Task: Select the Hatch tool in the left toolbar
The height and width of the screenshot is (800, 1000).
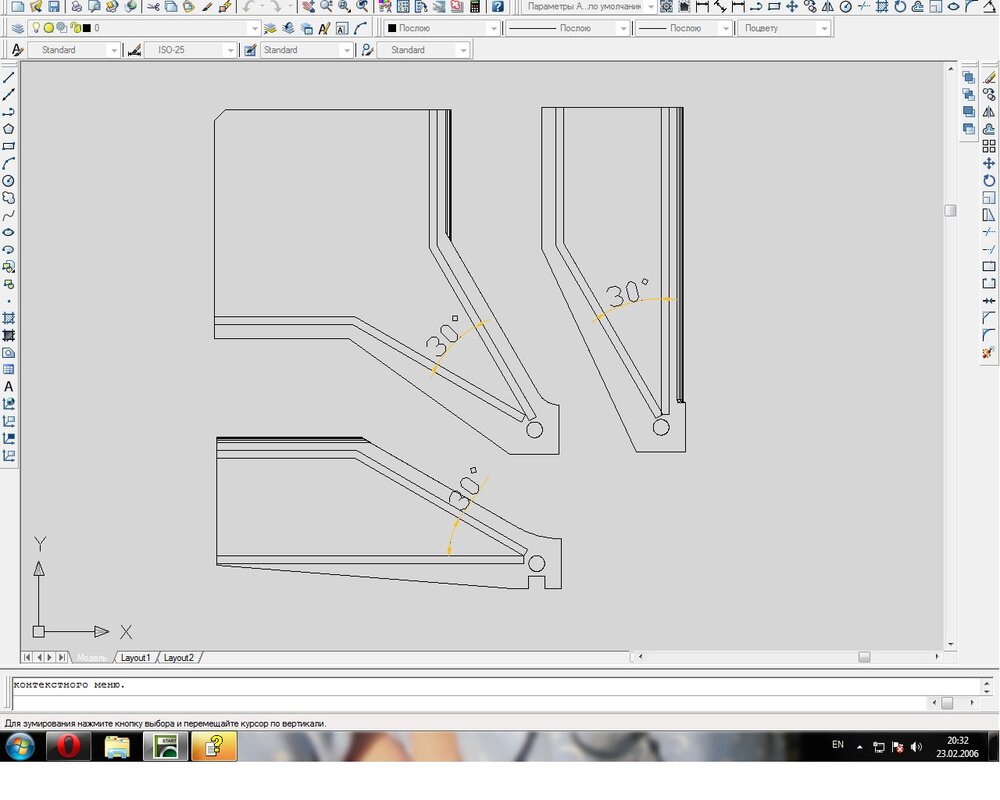Action: (x=9, y=318)
